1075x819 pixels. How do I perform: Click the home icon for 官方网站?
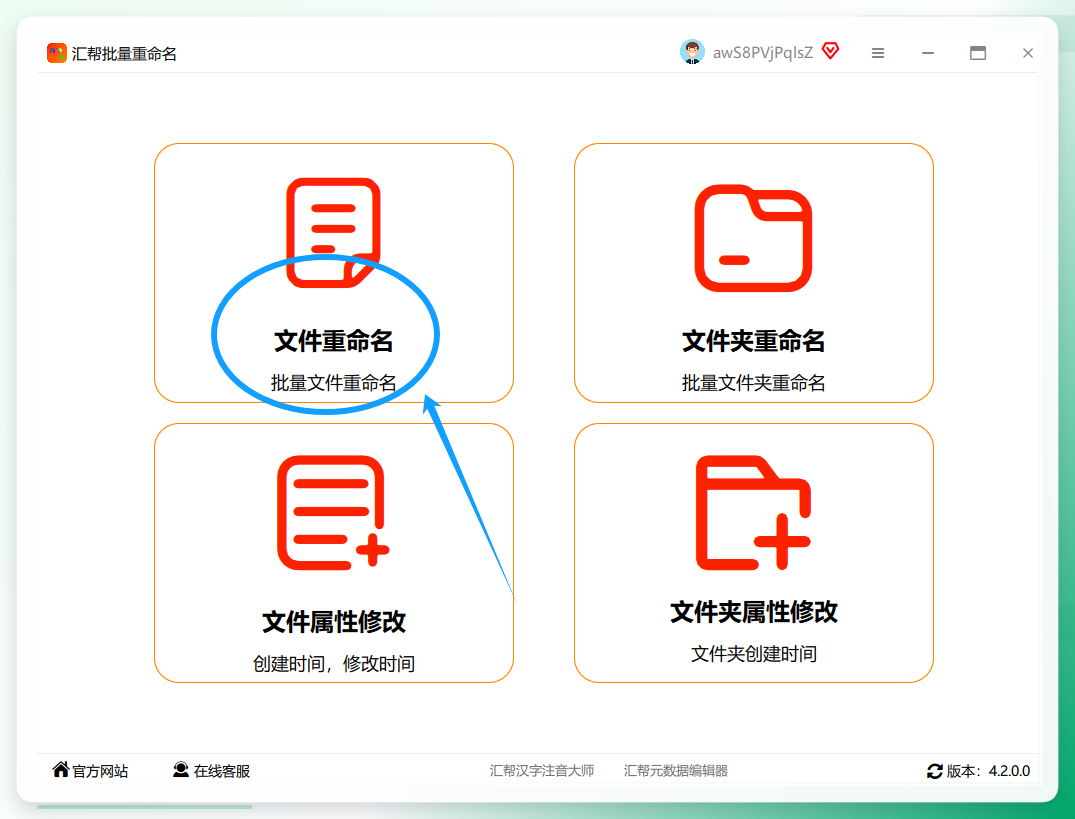(61, 770)
